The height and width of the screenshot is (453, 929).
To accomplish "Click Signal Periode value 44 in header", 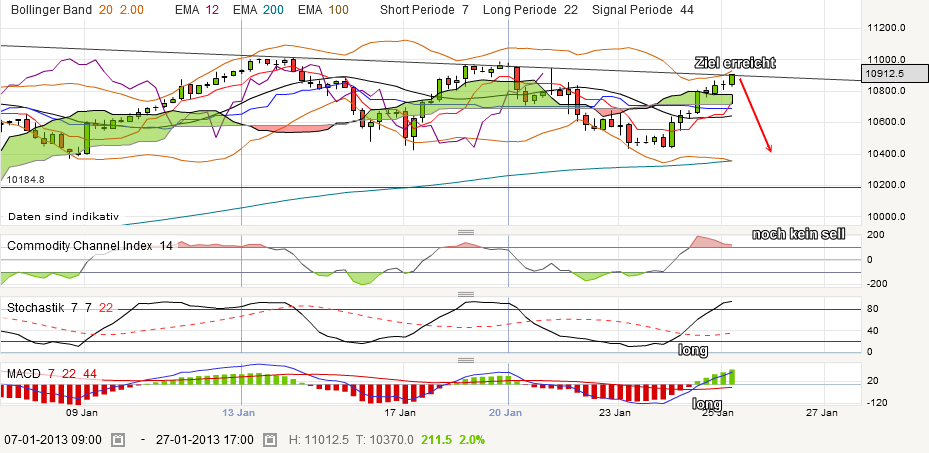I will click(687, 10).
